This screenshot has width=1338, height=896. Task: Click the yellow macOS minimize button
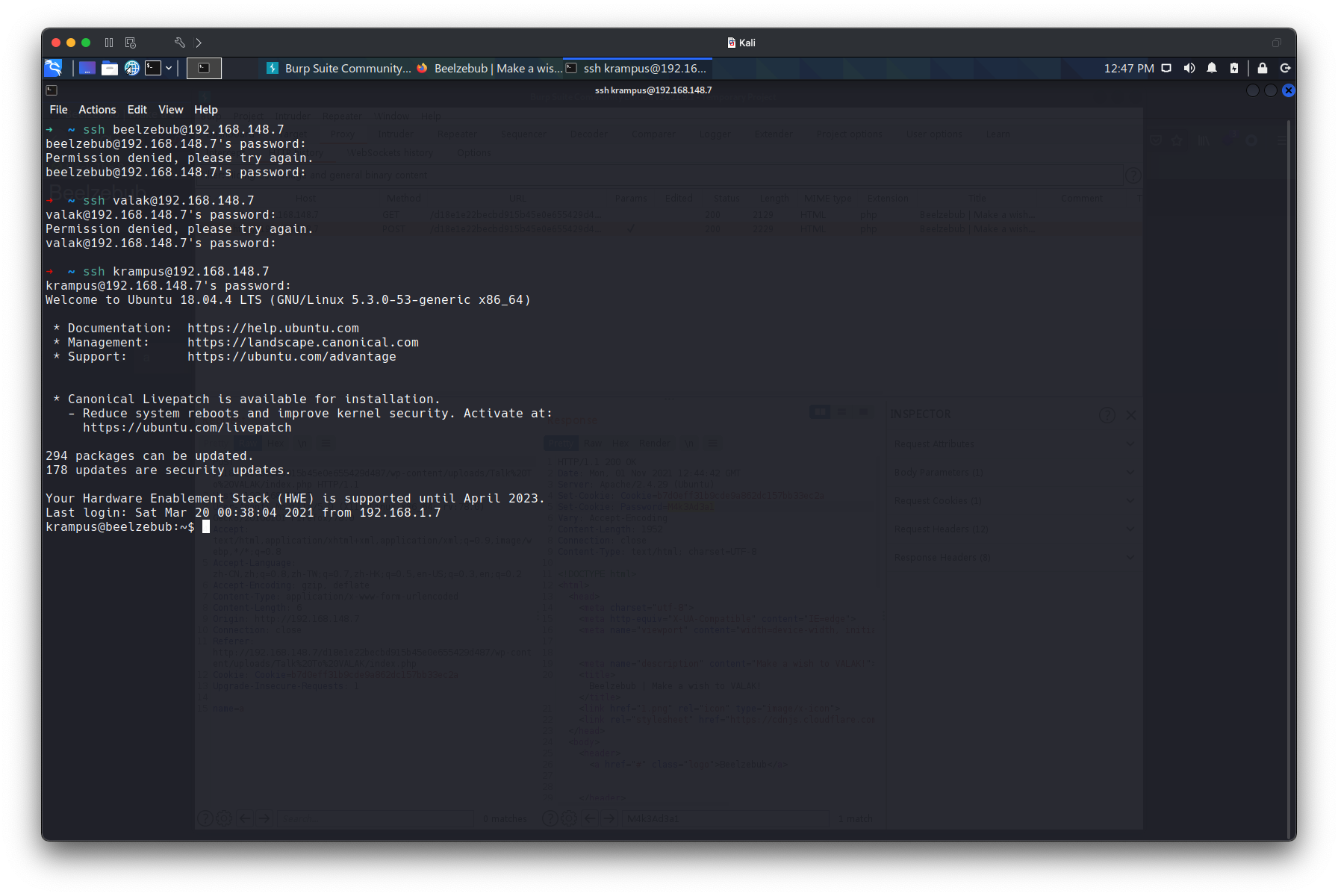click(x=71, y=43)
